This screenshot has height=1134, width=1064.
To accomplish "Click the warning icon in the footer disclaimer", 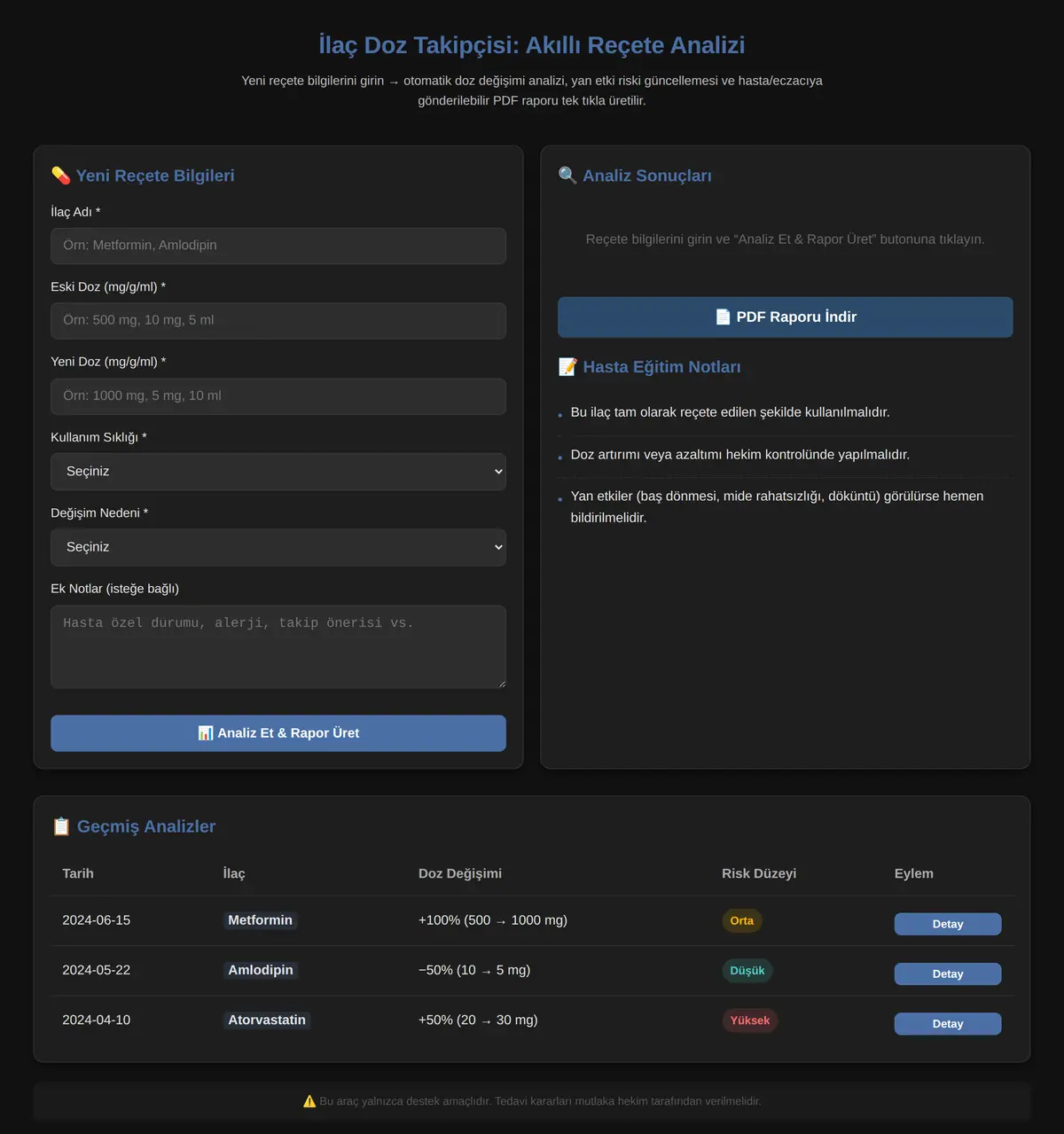I will [309, 1101].
